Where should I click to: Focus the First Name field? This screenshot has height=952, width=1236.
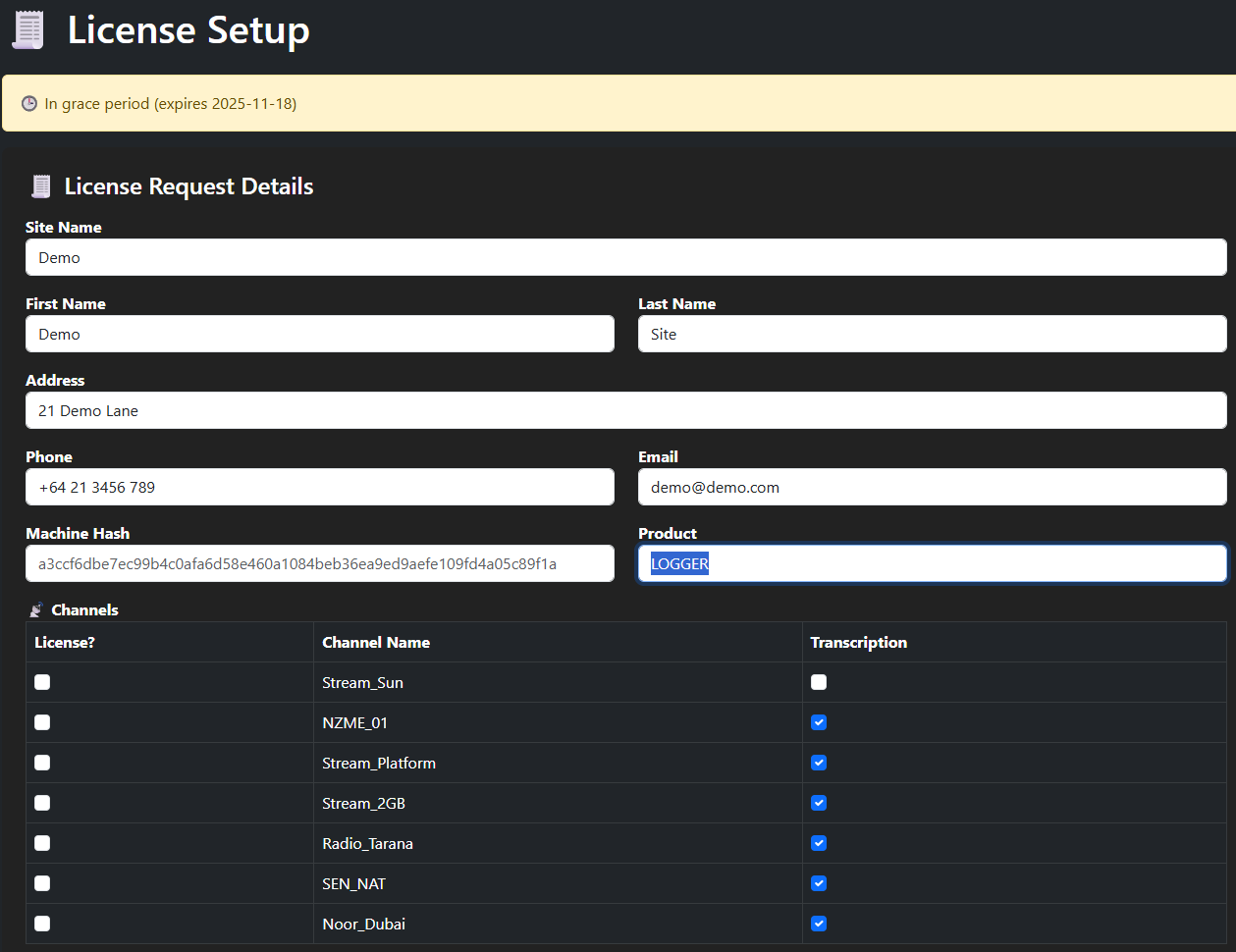tap(319, 334)
